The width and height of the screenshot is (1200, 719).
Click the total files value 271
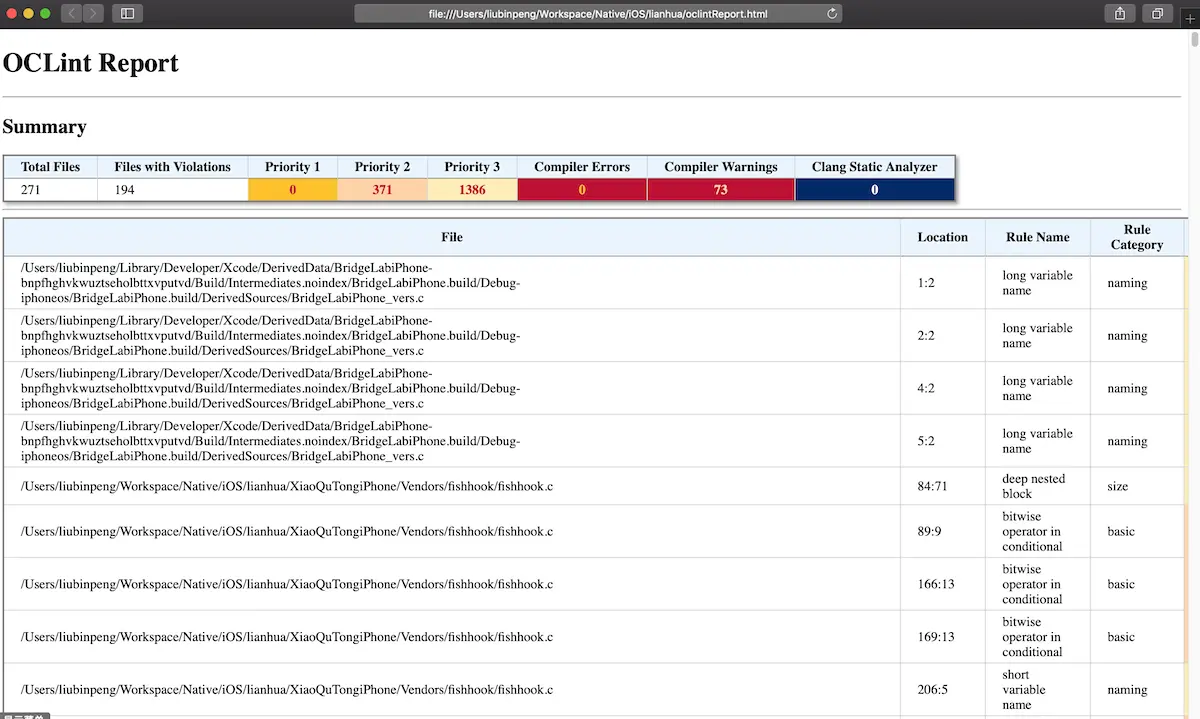[x=50, y=190]
